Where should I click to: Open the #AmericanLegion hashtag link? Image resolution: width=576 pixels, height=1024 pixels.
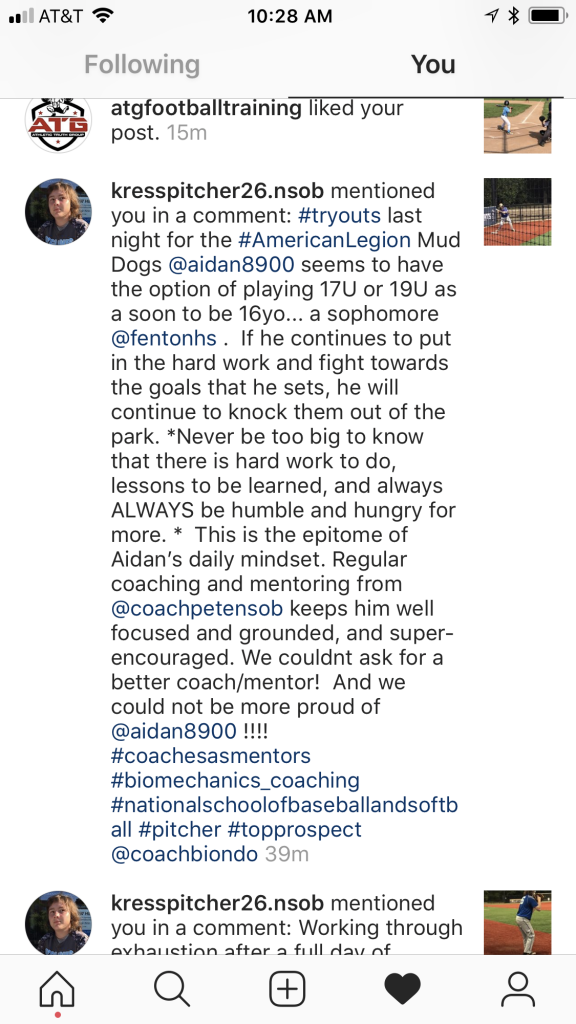pyautogui.click(x=325, y=240)
